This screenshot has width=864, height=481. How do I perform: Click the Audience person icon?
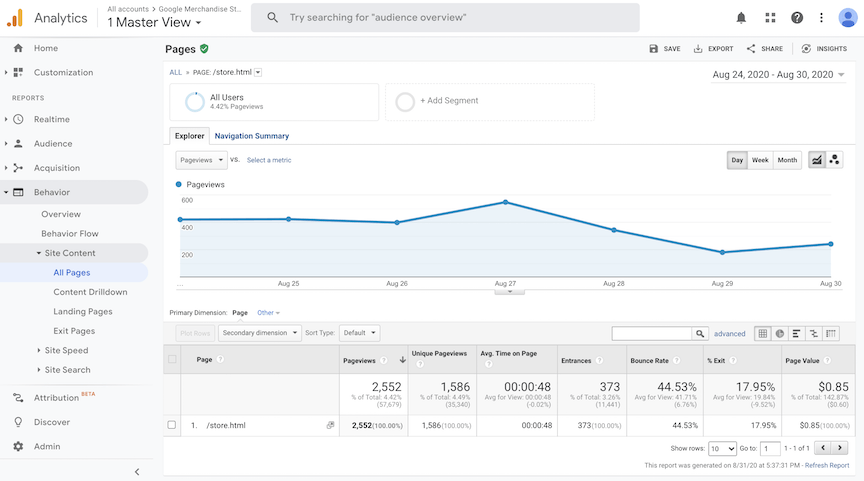[x=18, y=143]
